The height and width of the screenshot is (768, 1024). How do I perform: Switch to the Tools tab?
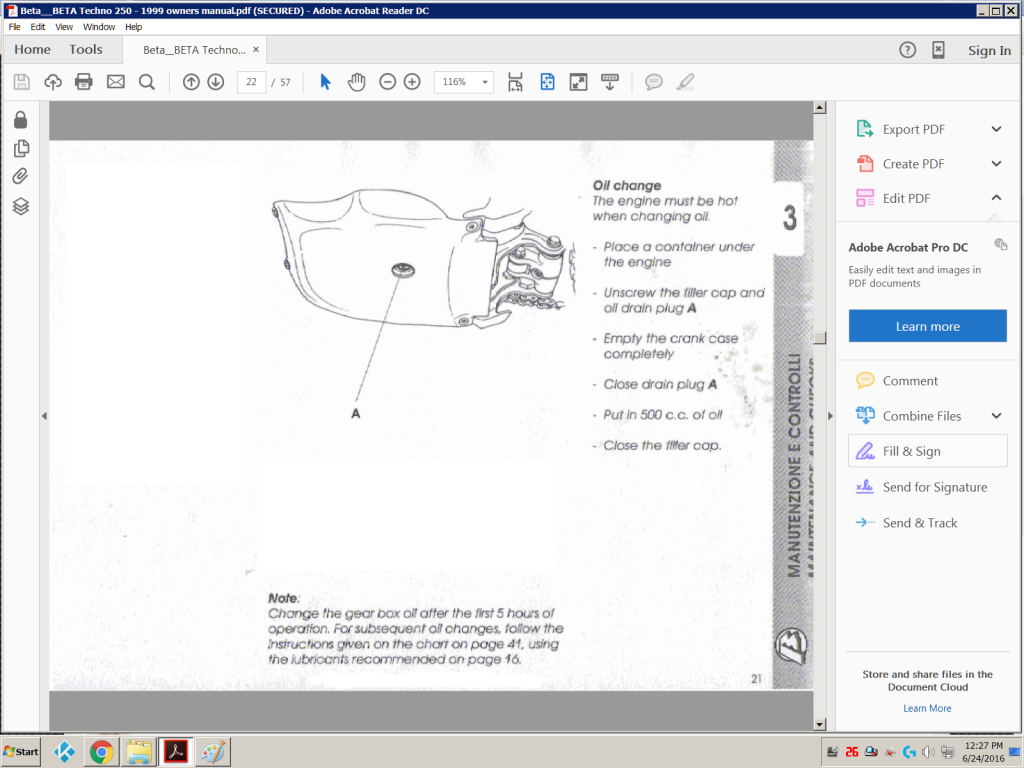coord(86,50)
